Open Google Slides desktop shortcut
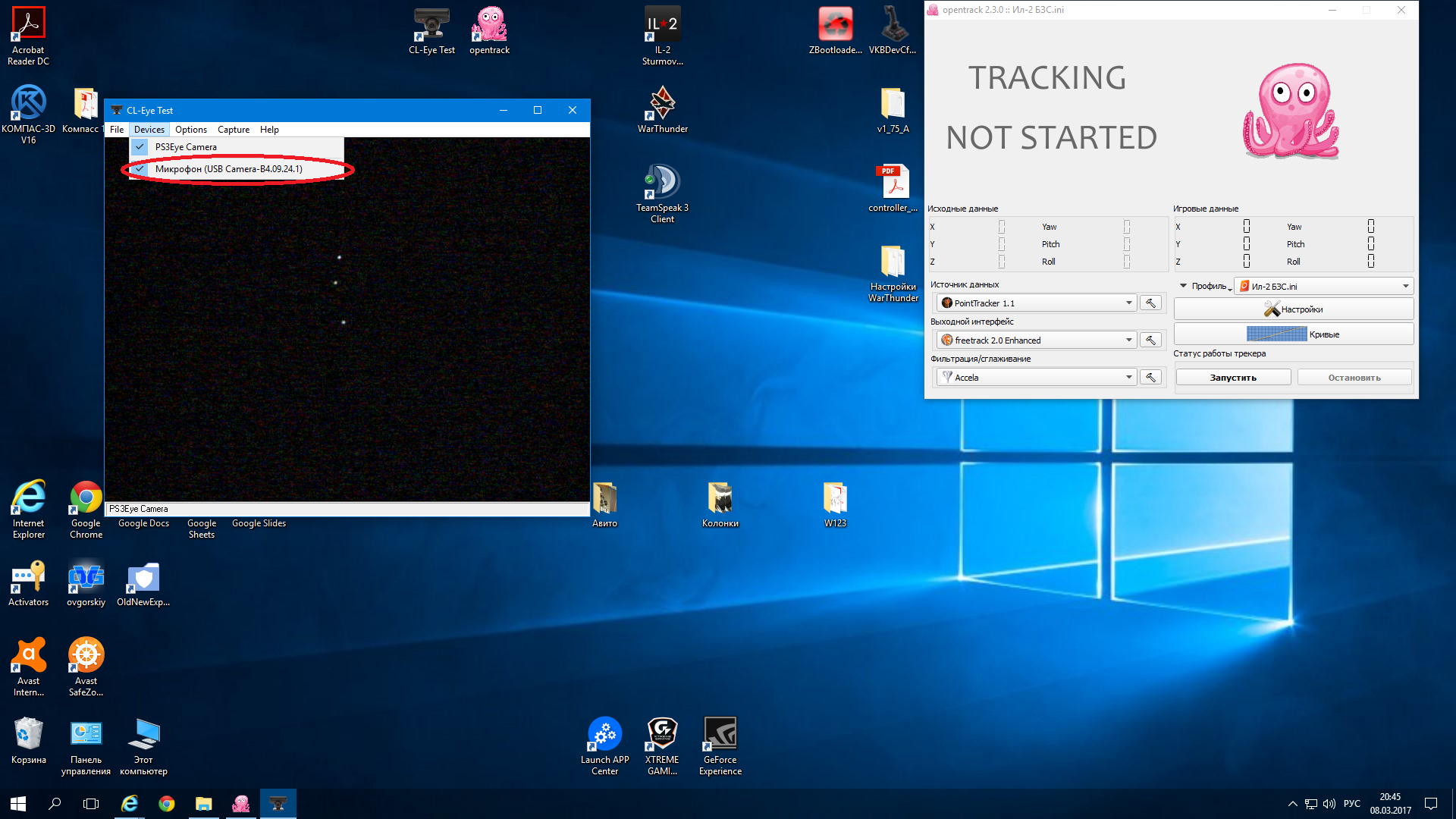The height and width of the screenshot is (819, 1456). pos(259,523)
